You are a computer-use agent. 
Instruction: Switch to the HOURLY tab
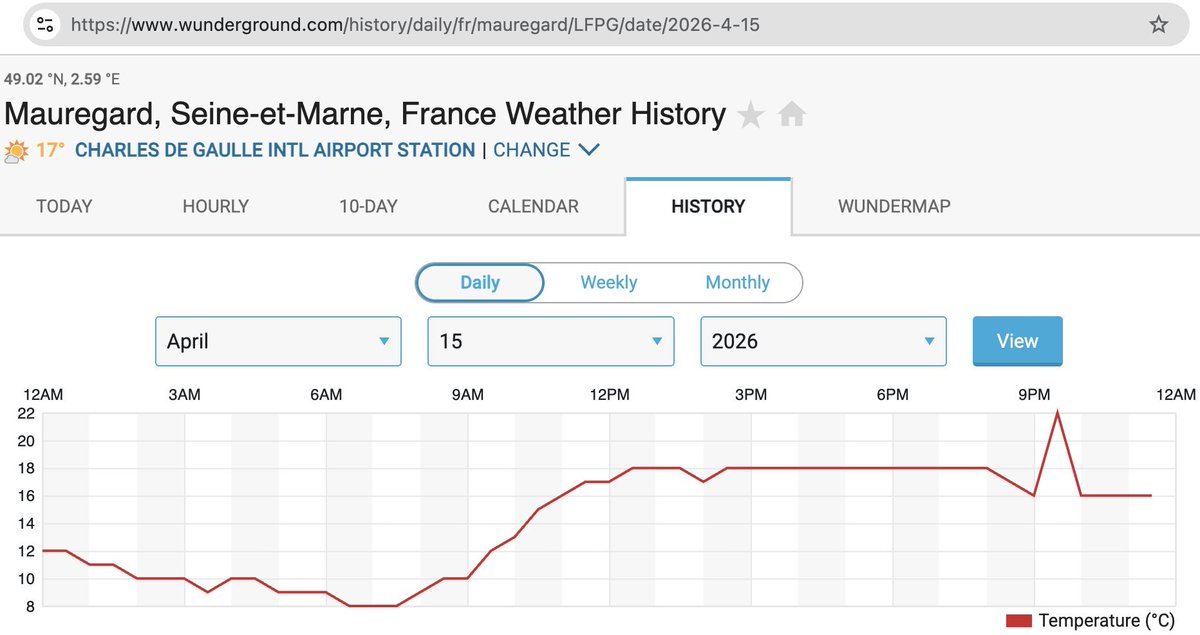(215, 207)
